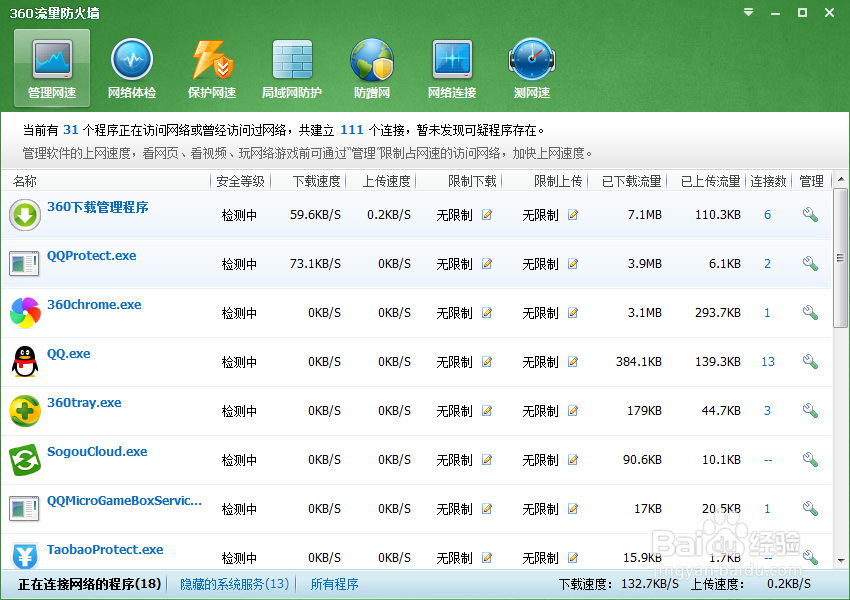Edit upload limit for 360tray.exe

click(x=572, y=411)
